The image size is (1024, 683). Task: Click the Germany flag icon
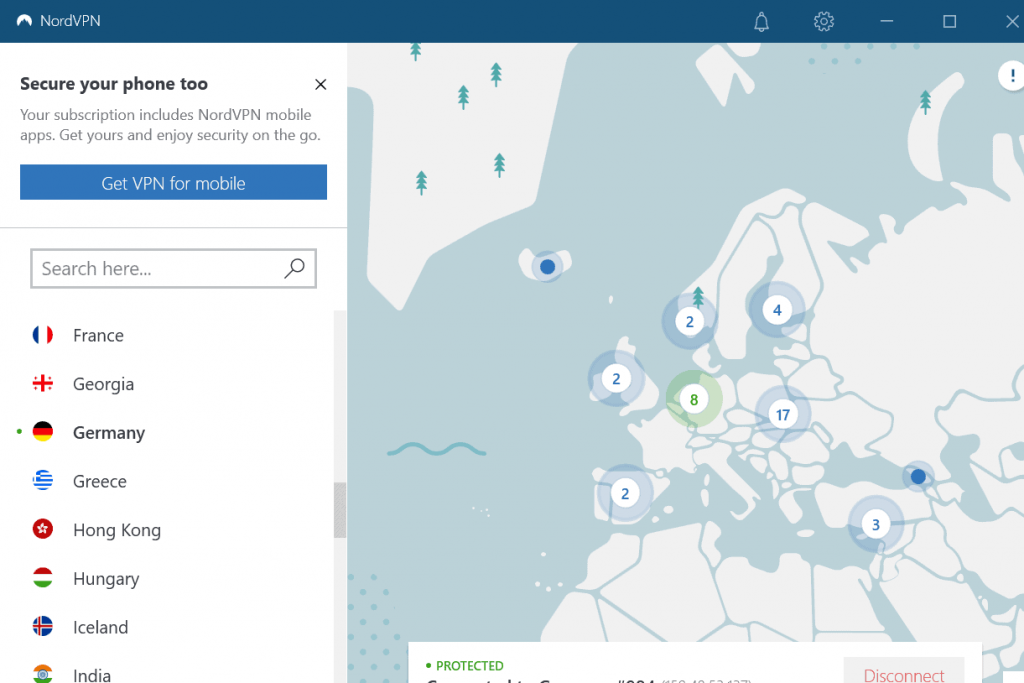pyautogui.click(x=41, y=432)
